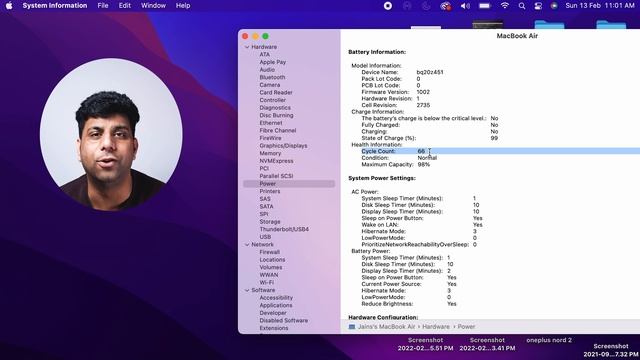
Task: Select NVMExpress in the sidebar
Action: click(276, 161)
